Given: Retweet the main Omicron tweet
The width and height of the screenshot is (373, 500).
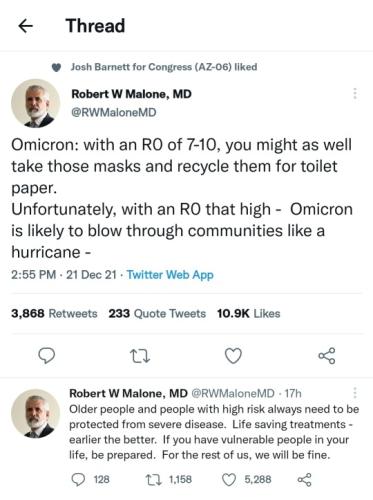Looking at the screenshot, I should coord(140,356).
